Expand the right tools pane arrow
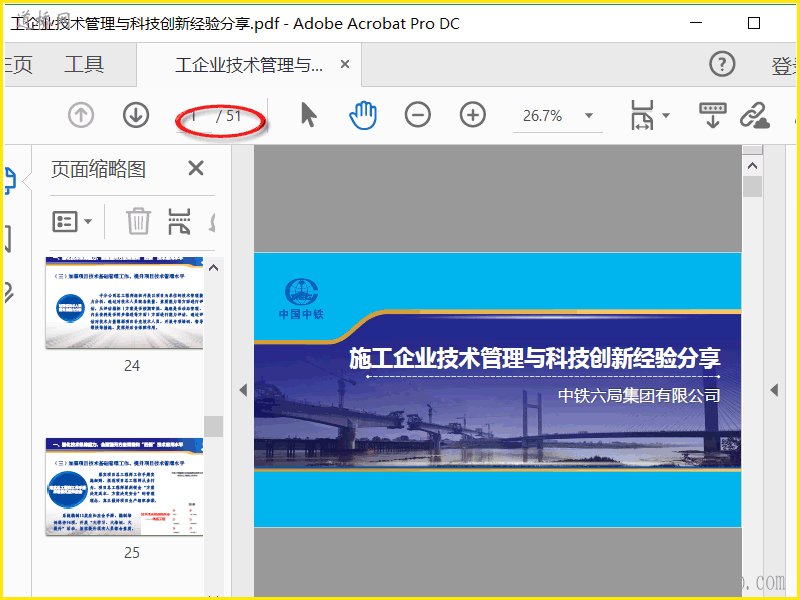 (x=774, y=390)
